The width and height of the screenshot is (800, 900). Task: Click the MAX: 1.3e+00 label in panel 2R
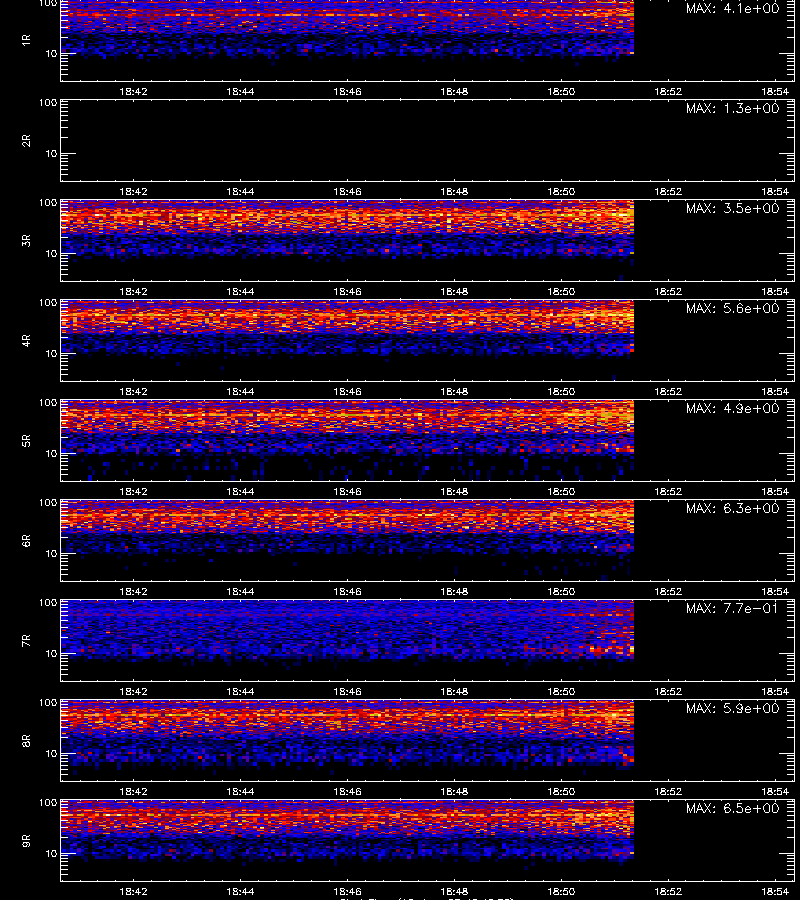[732, 108]
